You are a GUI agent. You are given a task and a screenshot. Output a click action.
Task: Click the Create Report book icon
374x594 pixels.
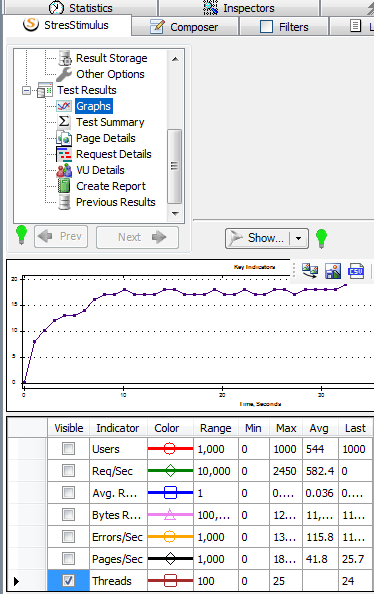64,186
